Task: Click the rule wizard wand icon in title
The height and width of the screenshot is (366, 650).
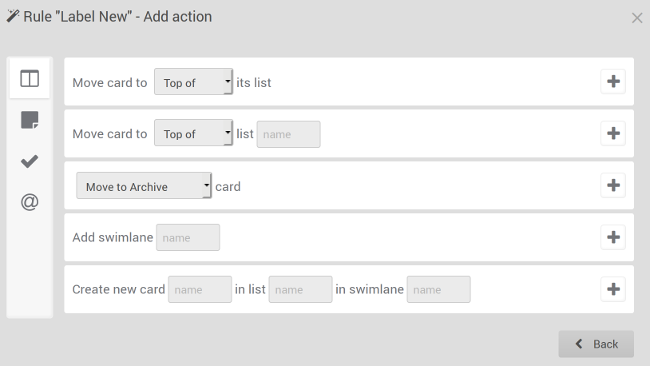Action: coord(13,16)
